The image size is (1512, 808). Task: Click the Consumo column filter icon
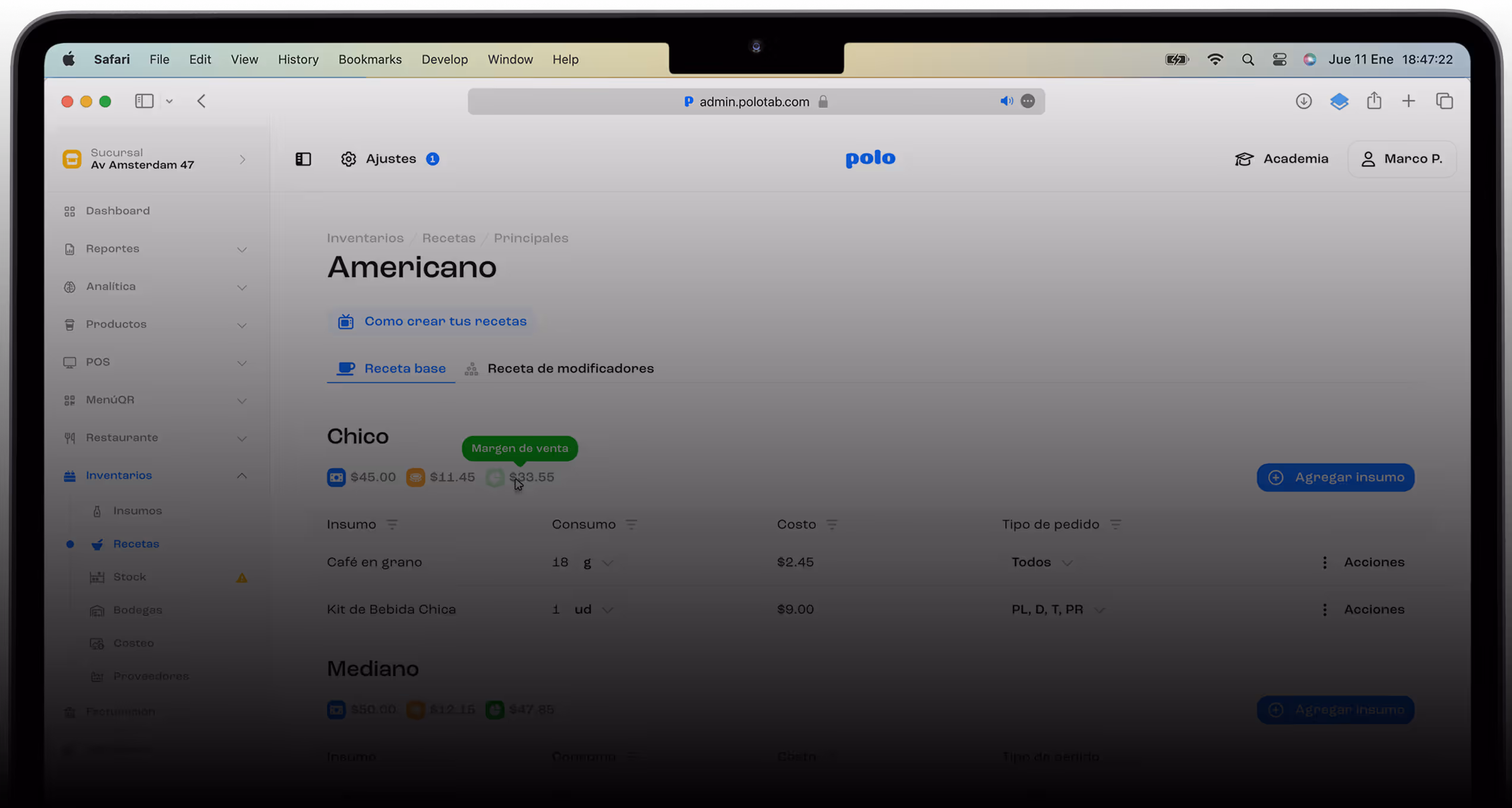pos(631,525)
